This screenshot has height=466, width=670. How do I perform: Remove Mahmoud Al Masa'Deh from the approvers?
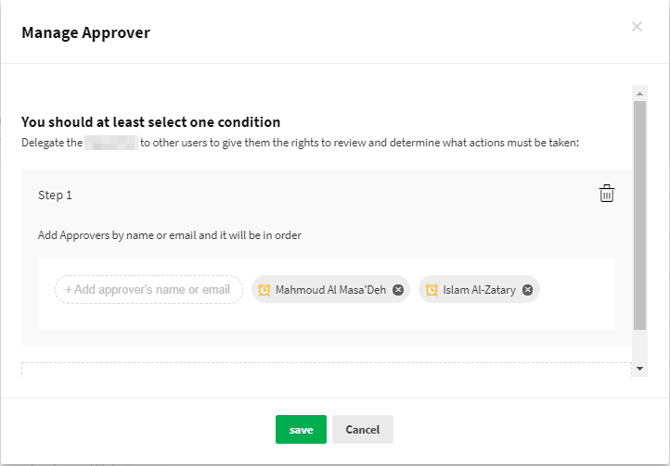[x=398, y=290]
